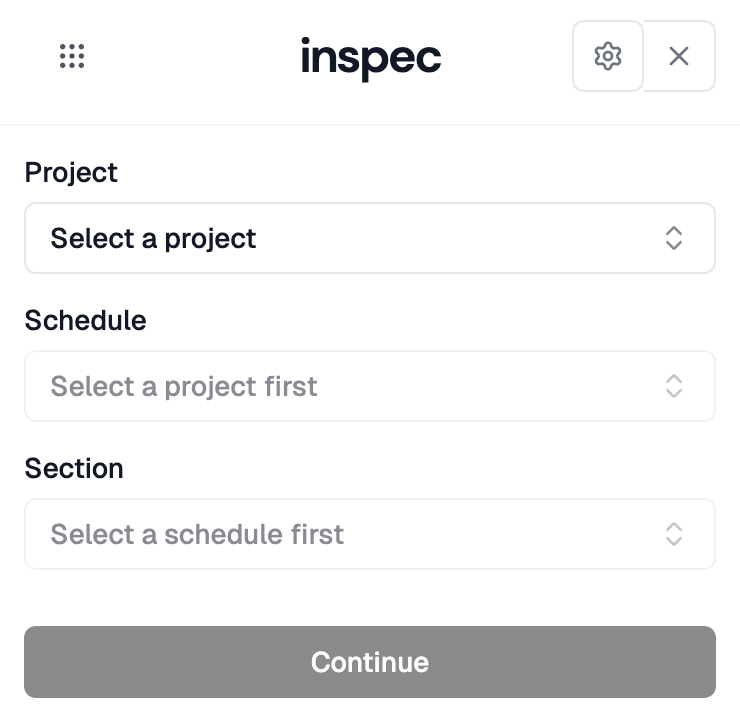Click the "Select a schedule first" placeholder text

pos(197,534)
